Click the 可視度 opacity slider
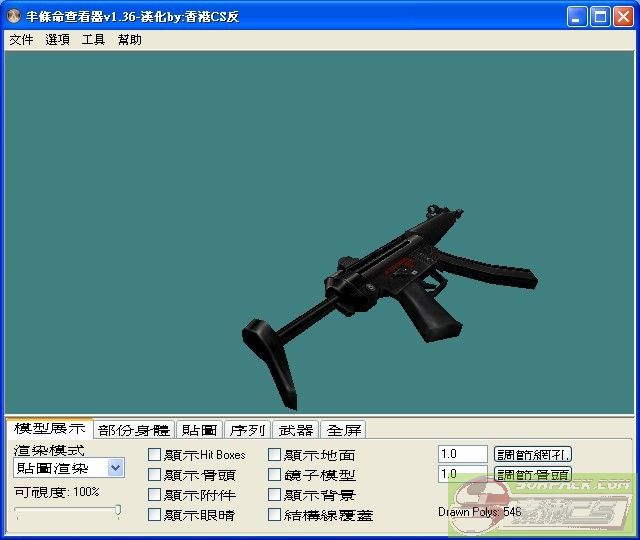640x540 pixels. pyautogui.click(x=68, y=511)
